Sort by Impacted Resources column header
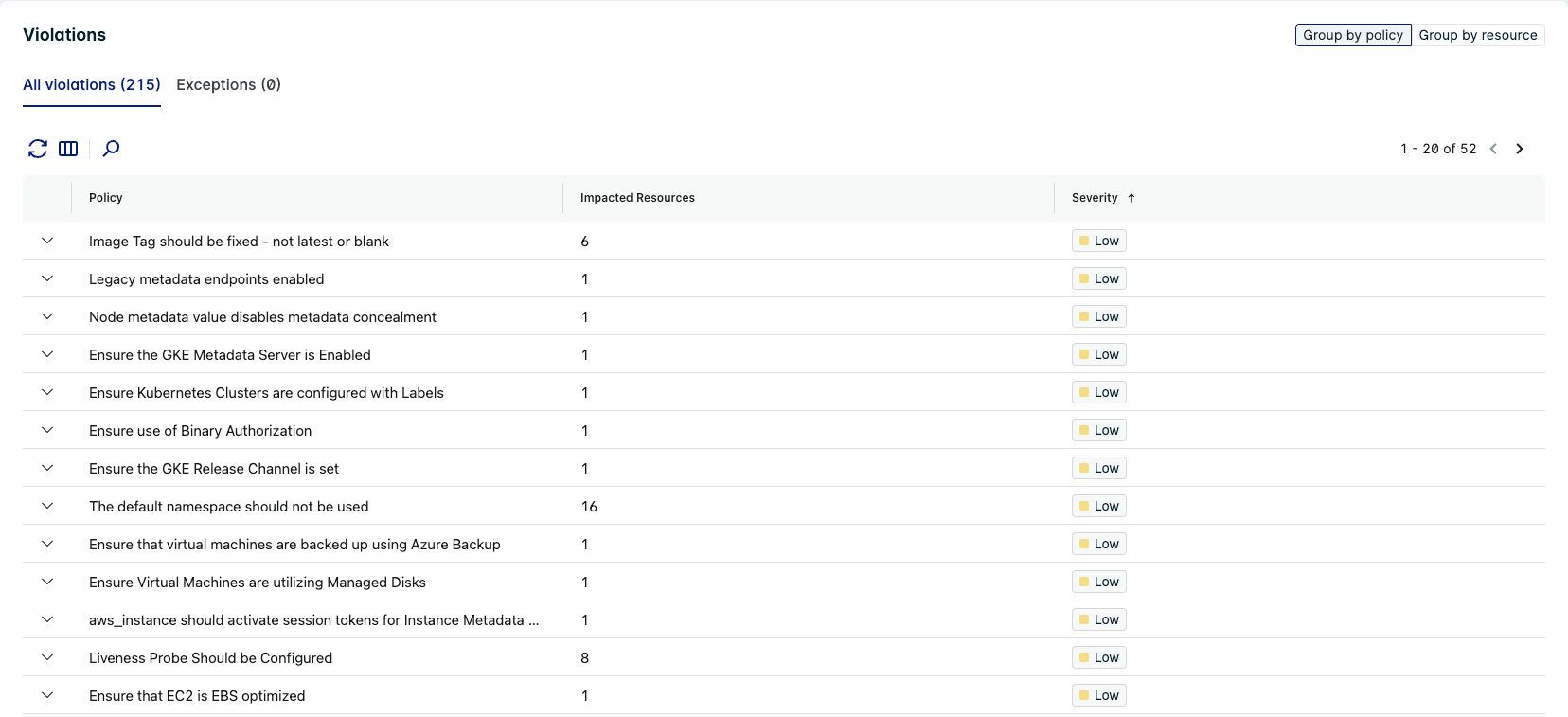Screen dimensions: 1568x717 coord(637,198)
